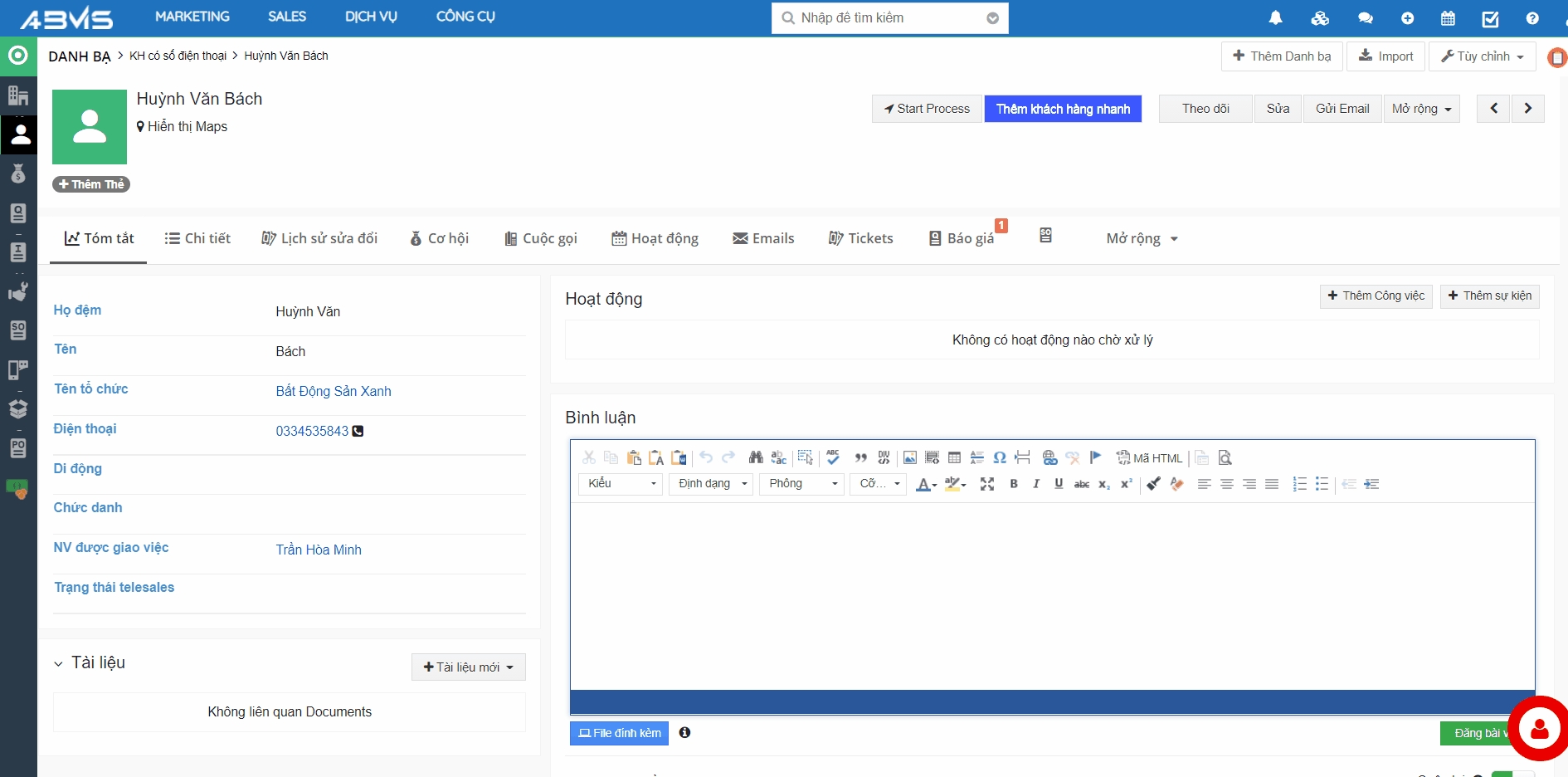Click the chat messages icon
The width and height of the screenshot is (1568, 777).
[1365, 18]
